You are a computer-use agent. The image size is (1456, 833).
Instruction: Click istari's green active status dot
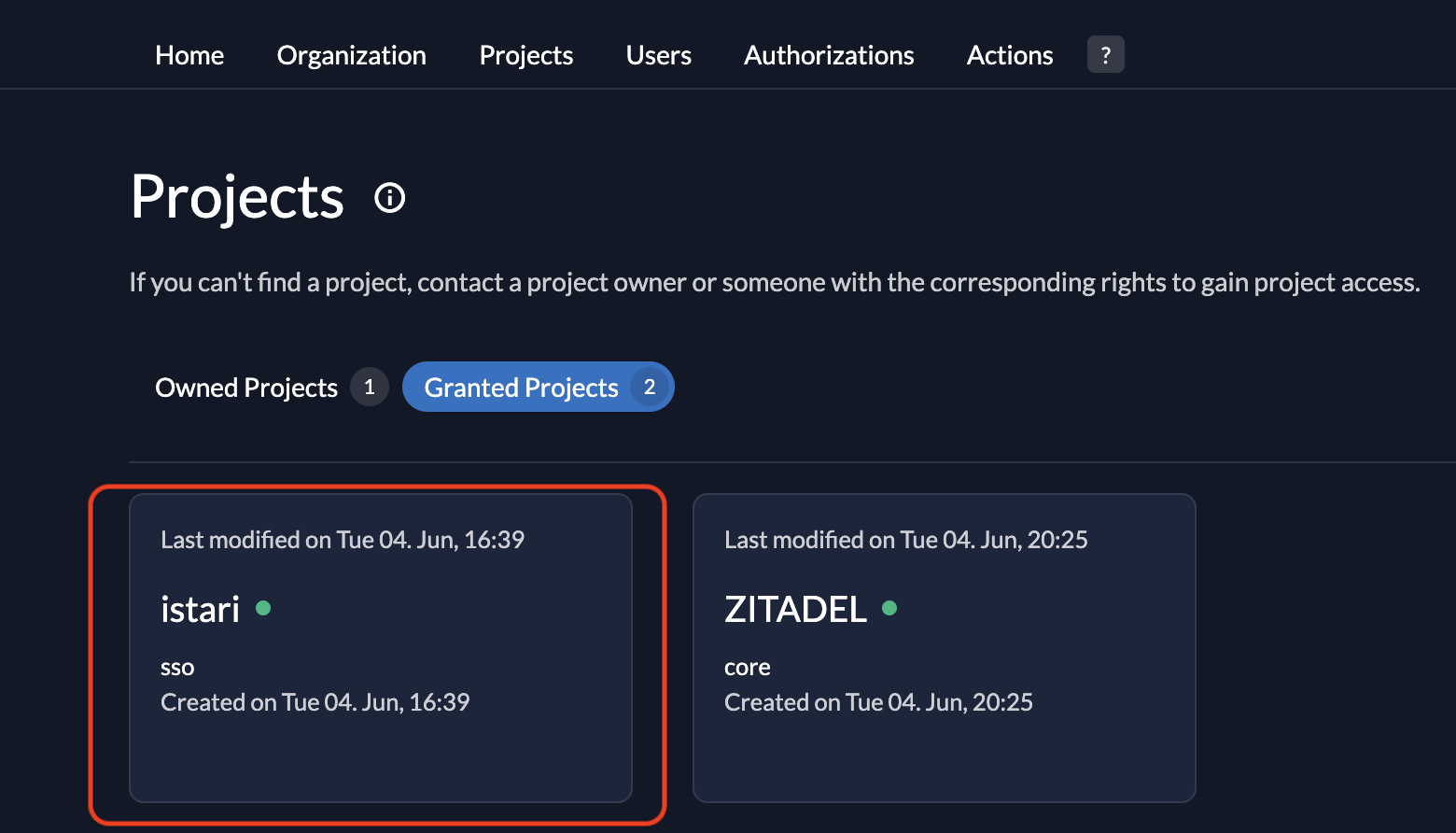point(263,609)
